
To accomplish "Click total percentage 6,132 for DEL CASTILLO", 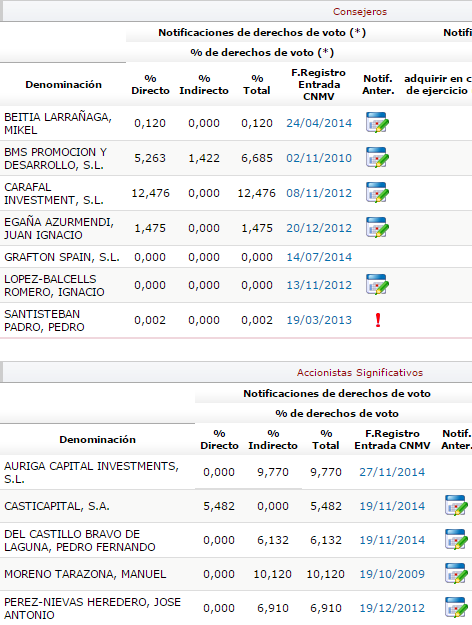I will 326,540.
